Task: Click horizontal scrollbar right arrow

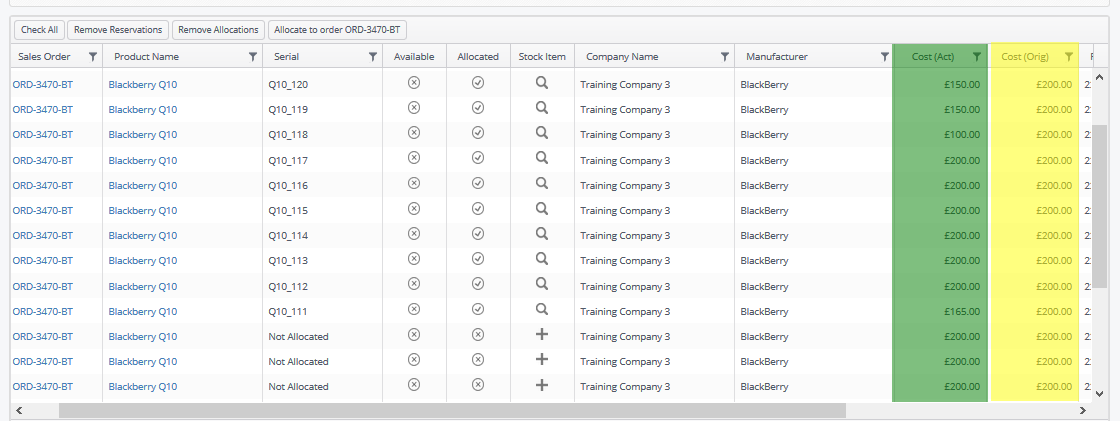Action: 1084,411
